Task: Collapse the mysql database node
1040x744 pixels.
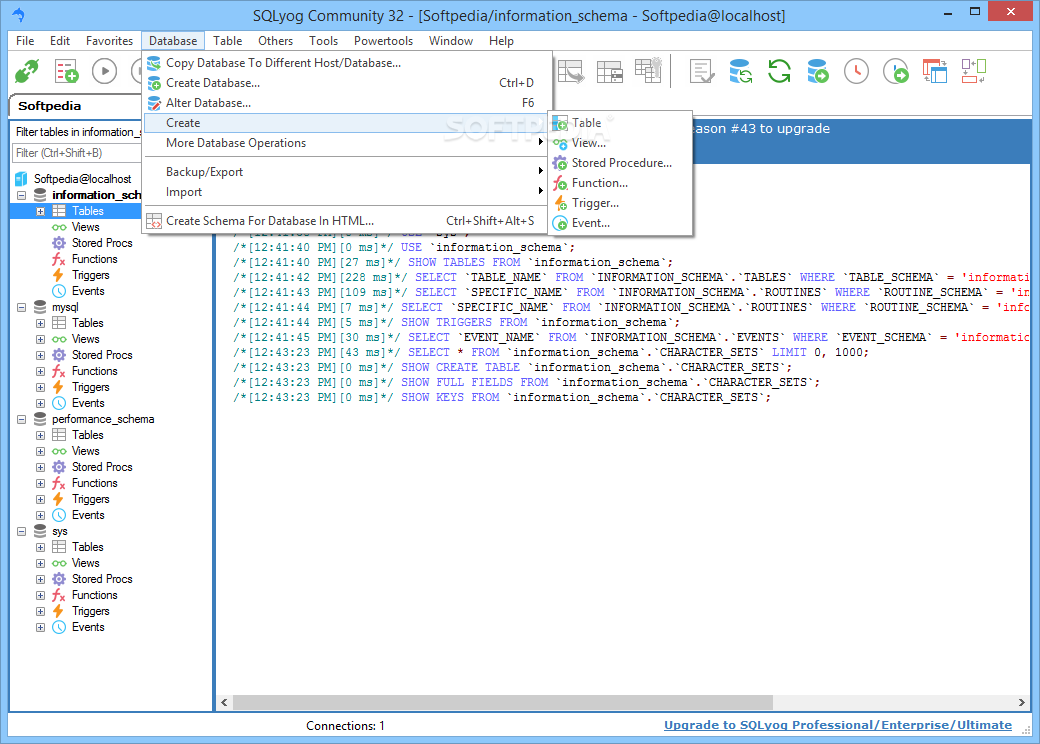Action: pos(22,308)
